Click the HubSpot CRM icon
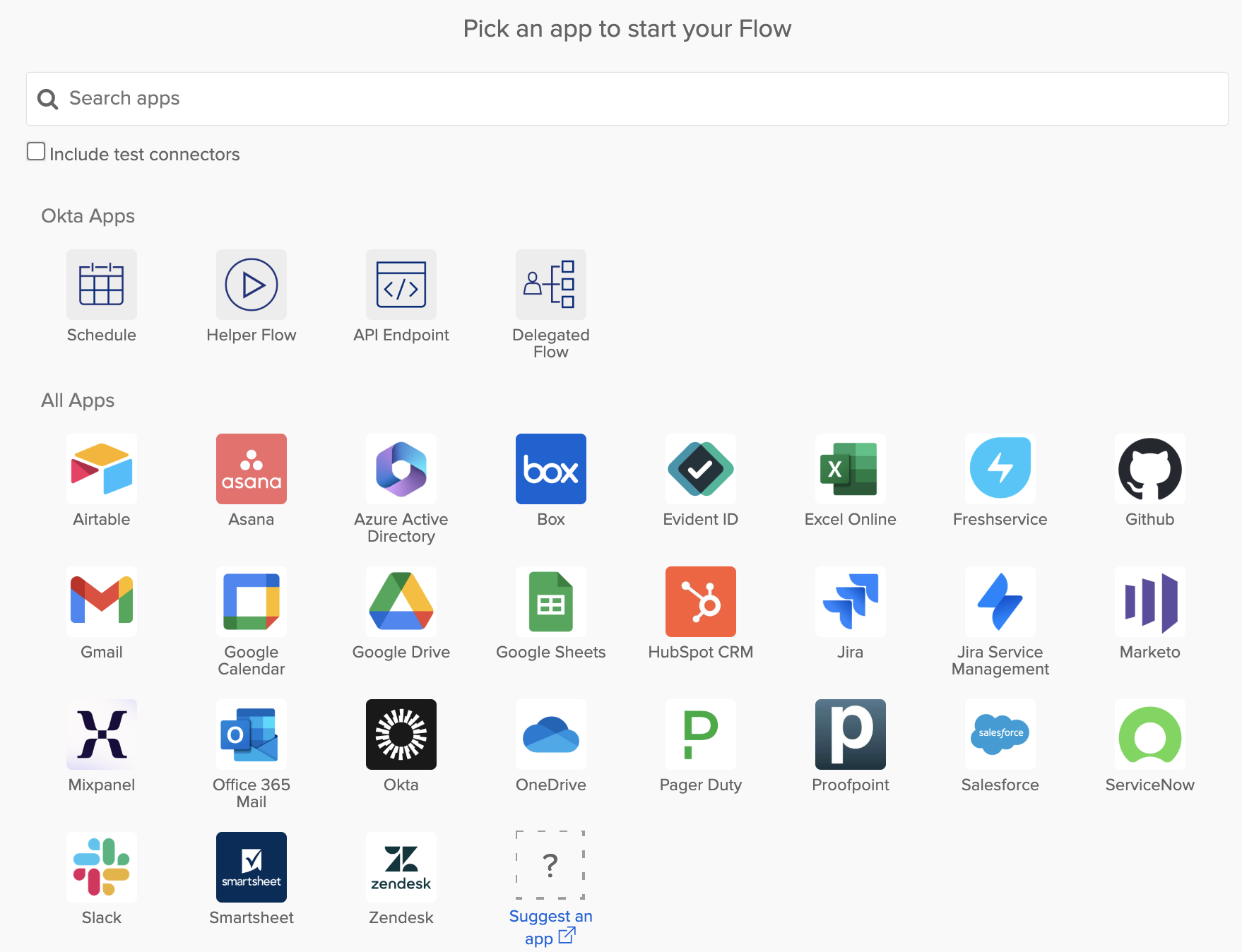The width and height of the screenshot is (1242, 952). point(700,602)
